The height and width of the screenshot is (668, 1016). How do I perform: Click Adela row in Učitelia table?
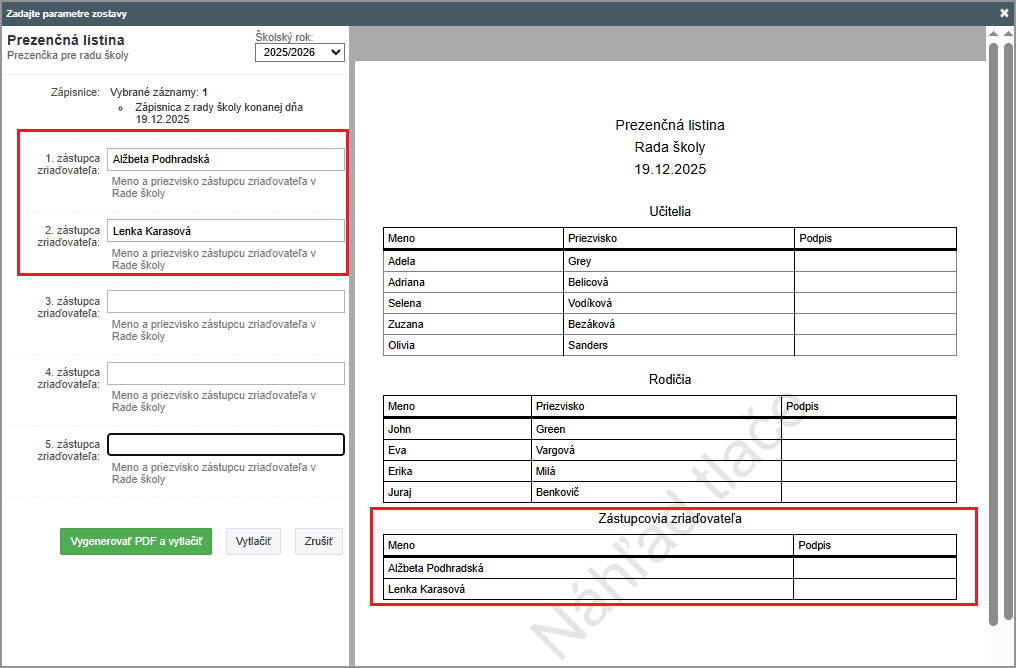(x=473, y=261)
